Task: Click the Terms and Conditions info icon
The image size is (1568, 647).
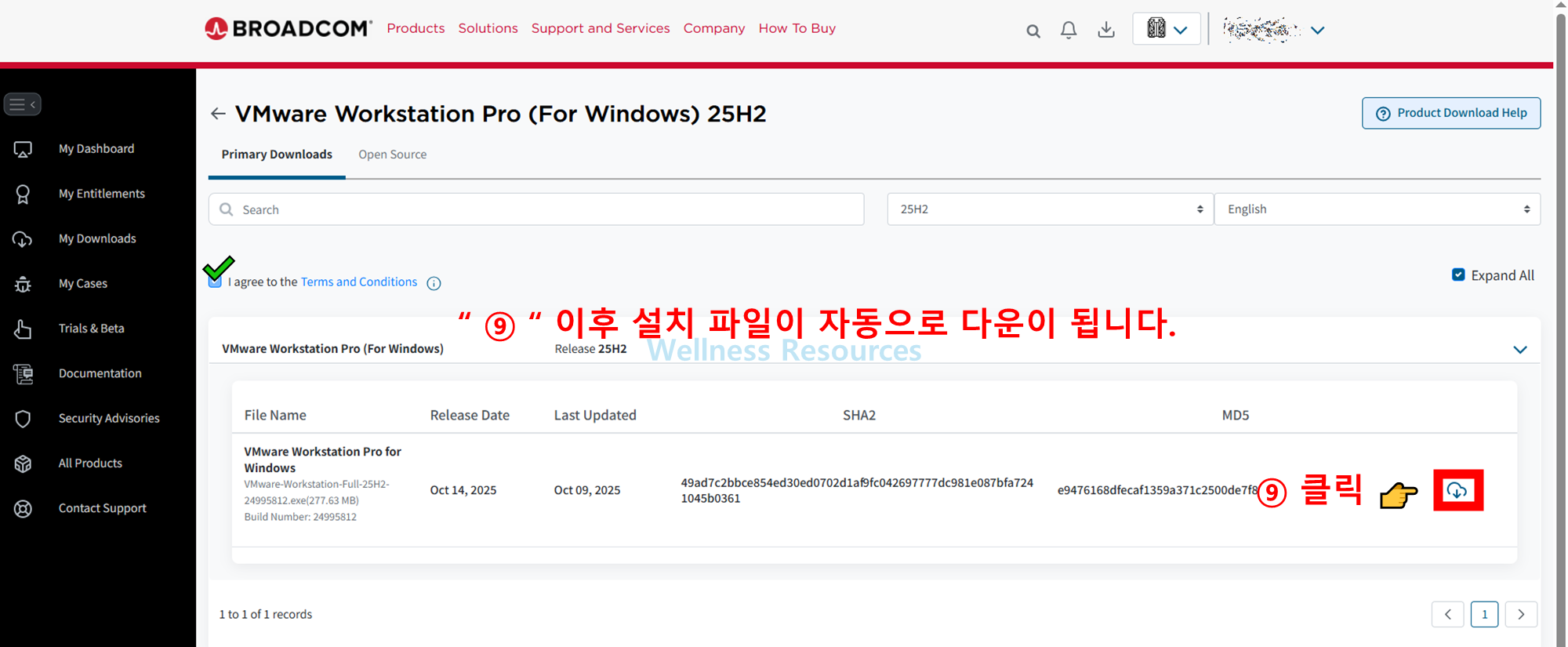Action: [x=434, y=283]
